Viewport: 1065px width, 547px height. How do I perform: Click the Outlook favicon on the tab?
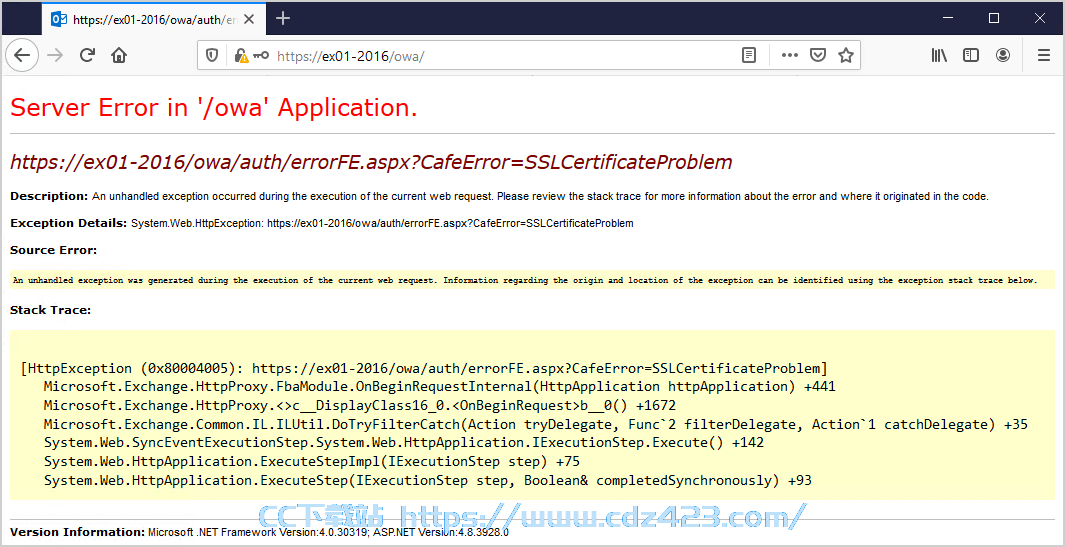tap(59, 19)
